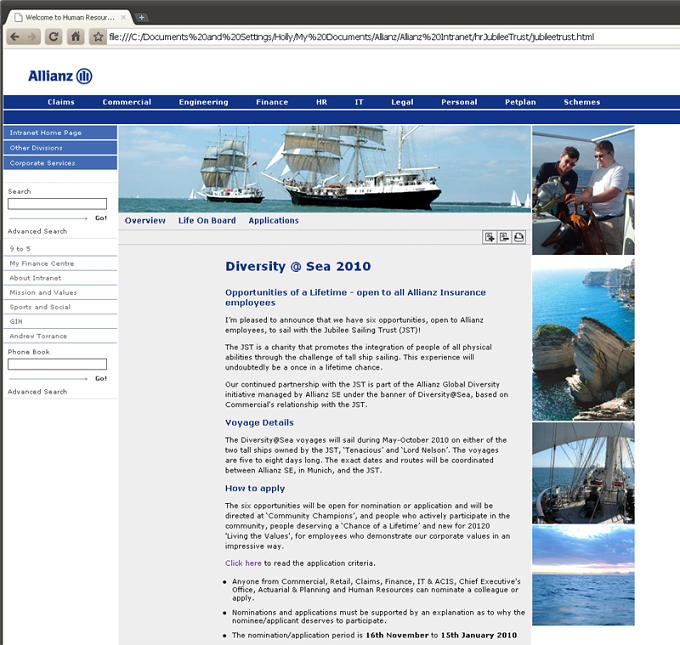The image size is (680, 645).
Task: Reload the page with the refresh icon
Action: (53, 37)
